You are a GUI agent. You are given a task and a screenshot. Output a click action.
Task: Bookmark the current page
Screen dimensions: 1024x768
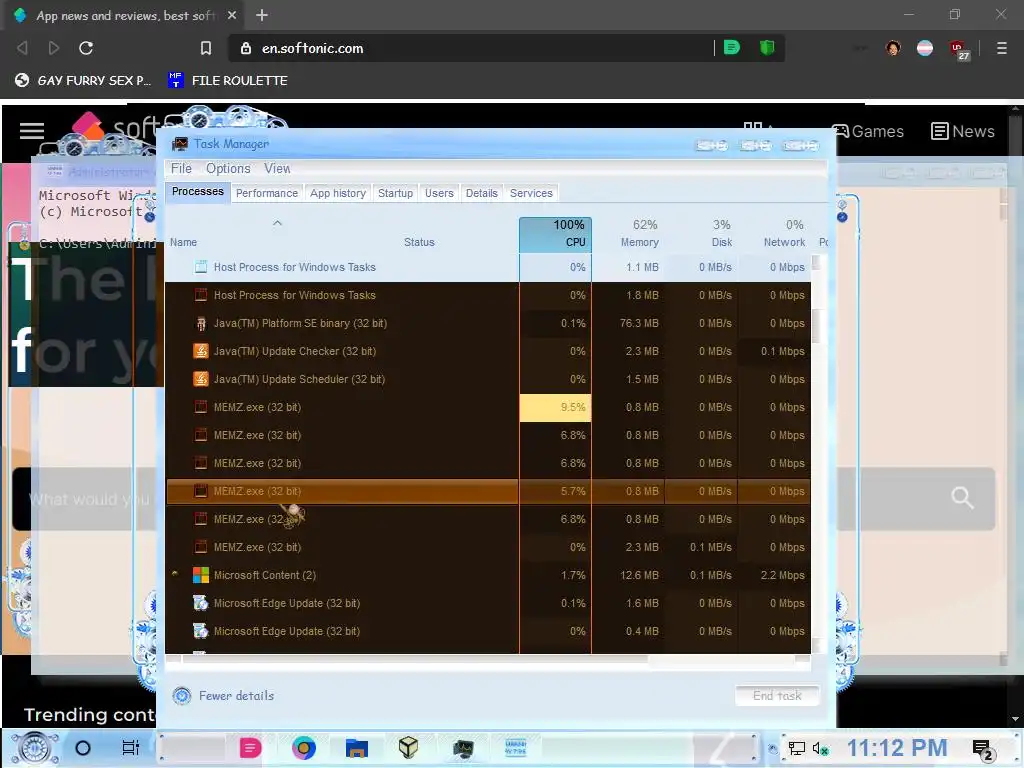tap(206, 48)
